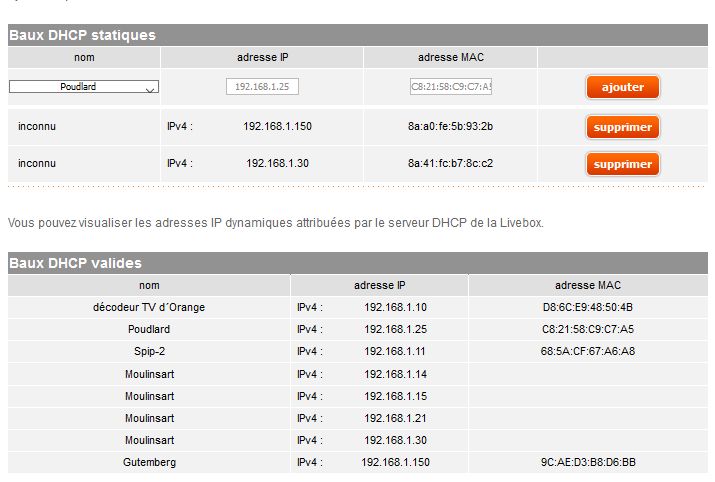Open the Poudlard name dropdown
The image size is (715, 482).
coord(84,87)
